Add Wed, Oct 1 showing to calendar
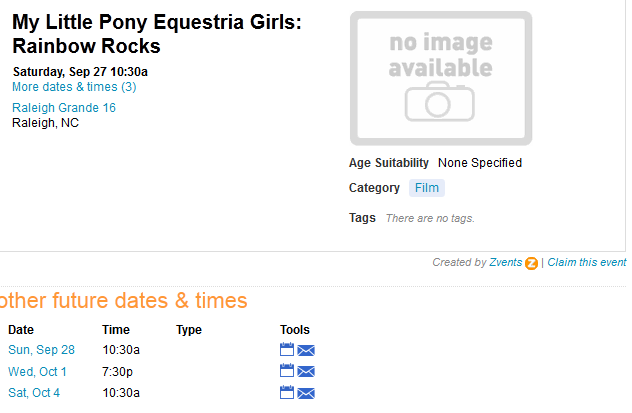 [x=287, y=371]
